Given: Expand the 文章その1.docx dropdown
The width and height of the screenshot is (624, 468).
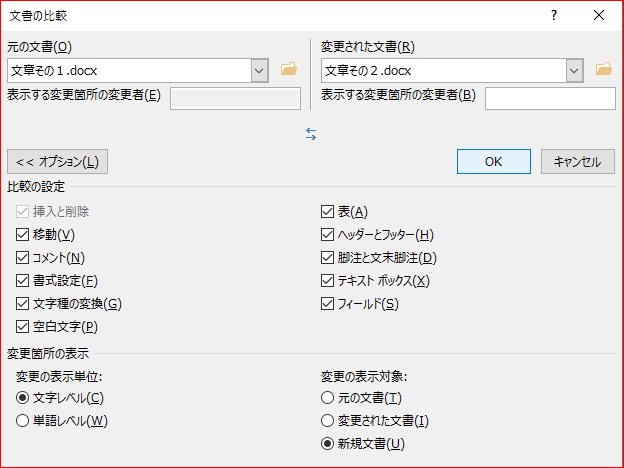Looking at the screenshot, I should 259,71.
